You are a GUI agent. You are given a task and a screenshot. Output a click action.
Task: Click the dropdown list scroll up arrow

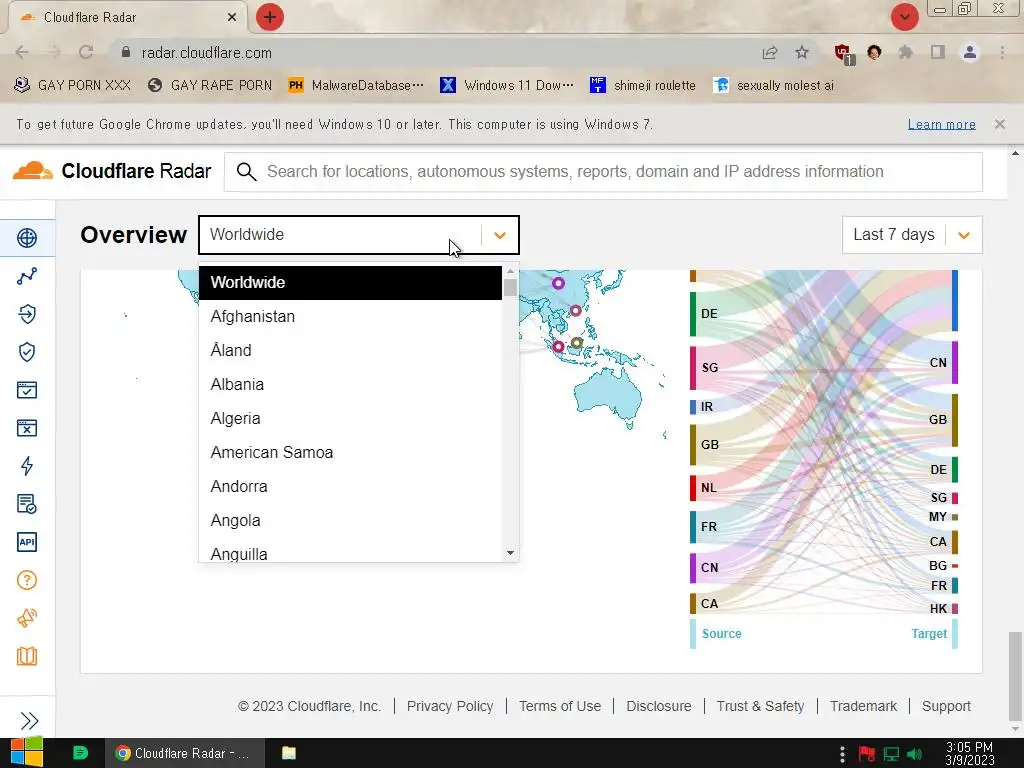(510, 270)
